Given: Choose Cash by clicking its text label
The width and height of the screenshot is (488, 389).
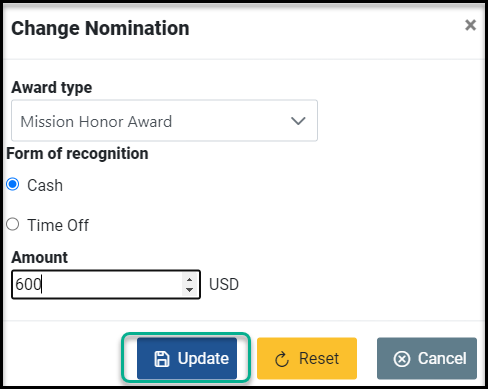Looking at the screenshot, I should tap(45, 185).
